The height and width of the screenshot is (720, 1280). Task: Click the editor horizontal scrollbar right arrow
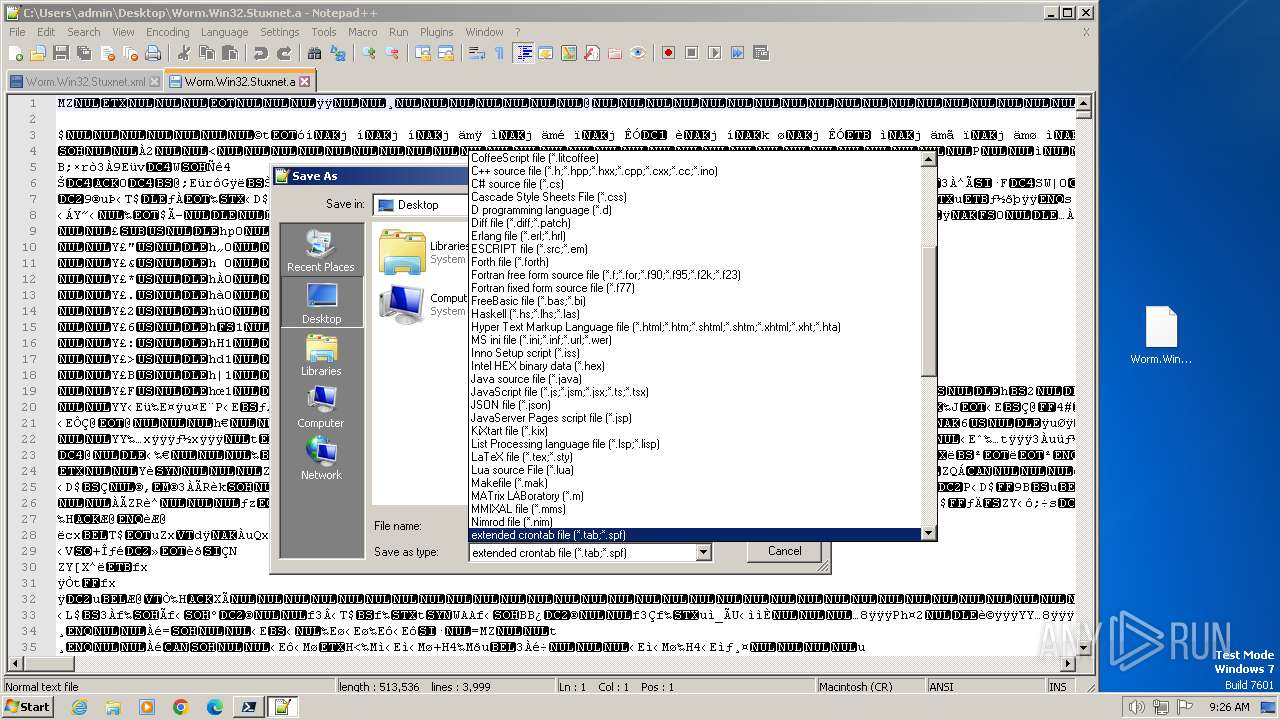click(1067, 664)
